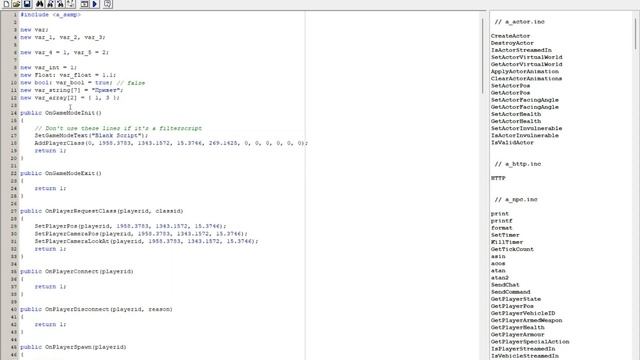The height and width of the screenshot is (360, 640).
Task: Select asin in the function list
Action: (x=498, y=256)
